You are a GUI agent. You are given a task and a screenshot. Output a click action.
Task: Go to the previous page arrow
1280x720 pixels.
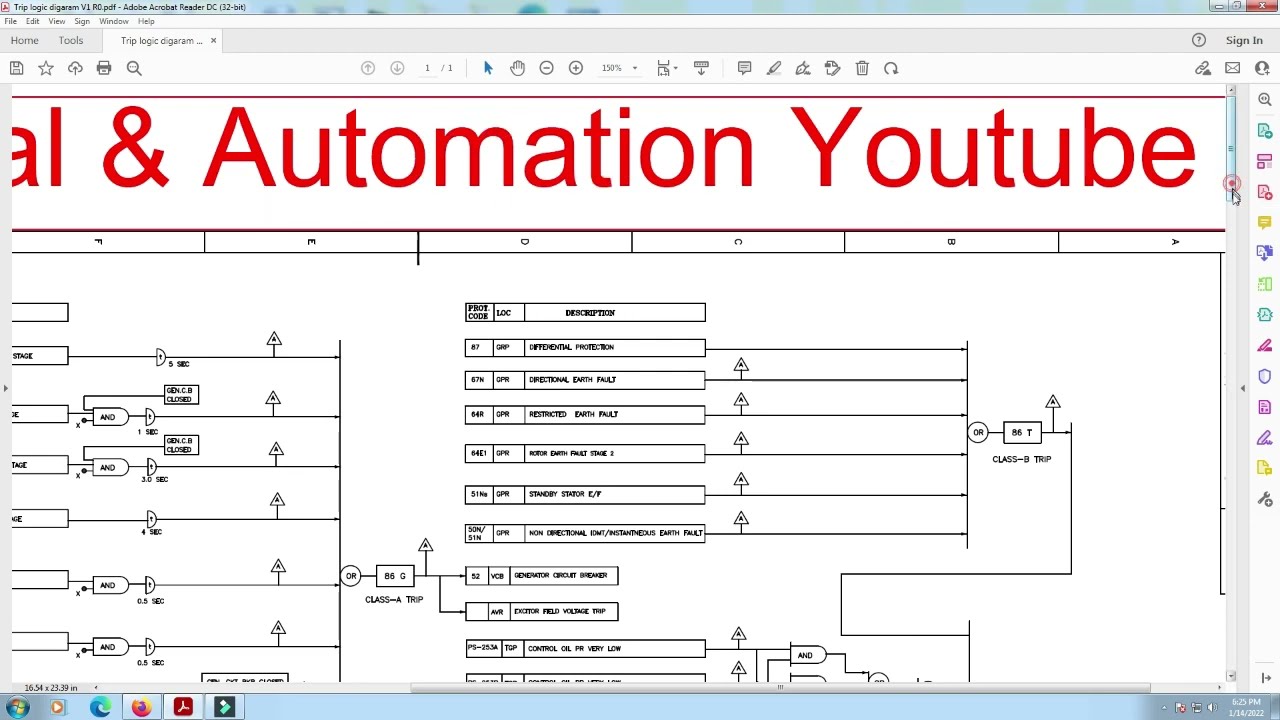pos(368,68)
